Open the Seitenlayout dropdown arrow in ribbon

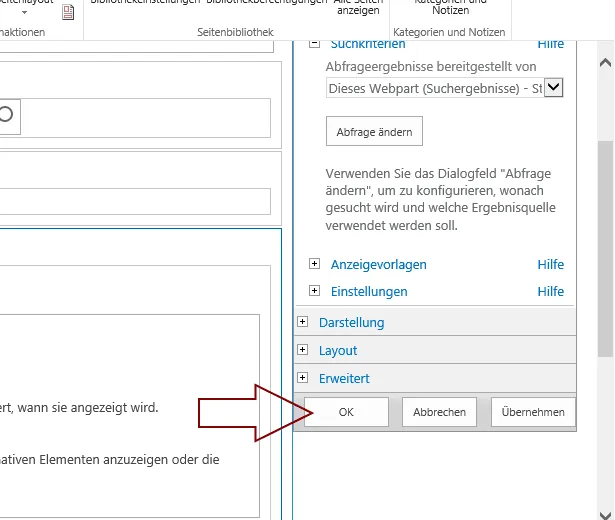pyautogui.click(x=24, y=13)
